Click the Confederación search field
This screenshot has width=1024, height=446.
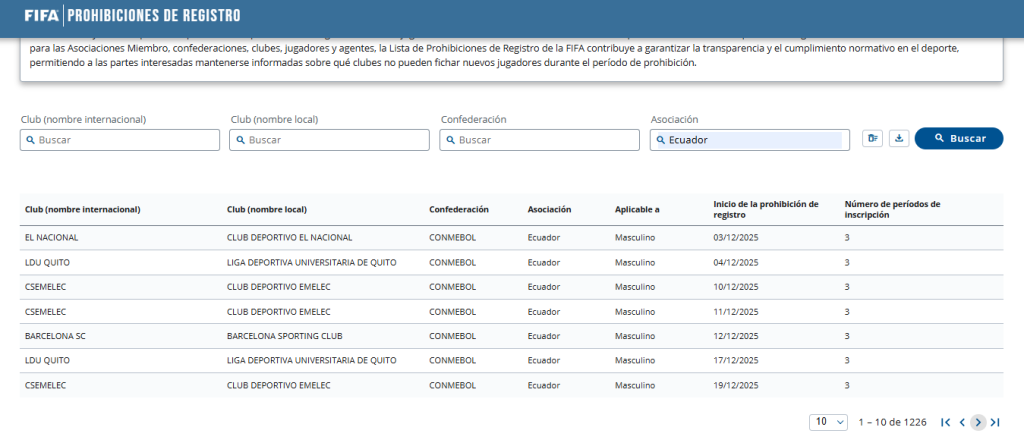click(x=539, y=140)
